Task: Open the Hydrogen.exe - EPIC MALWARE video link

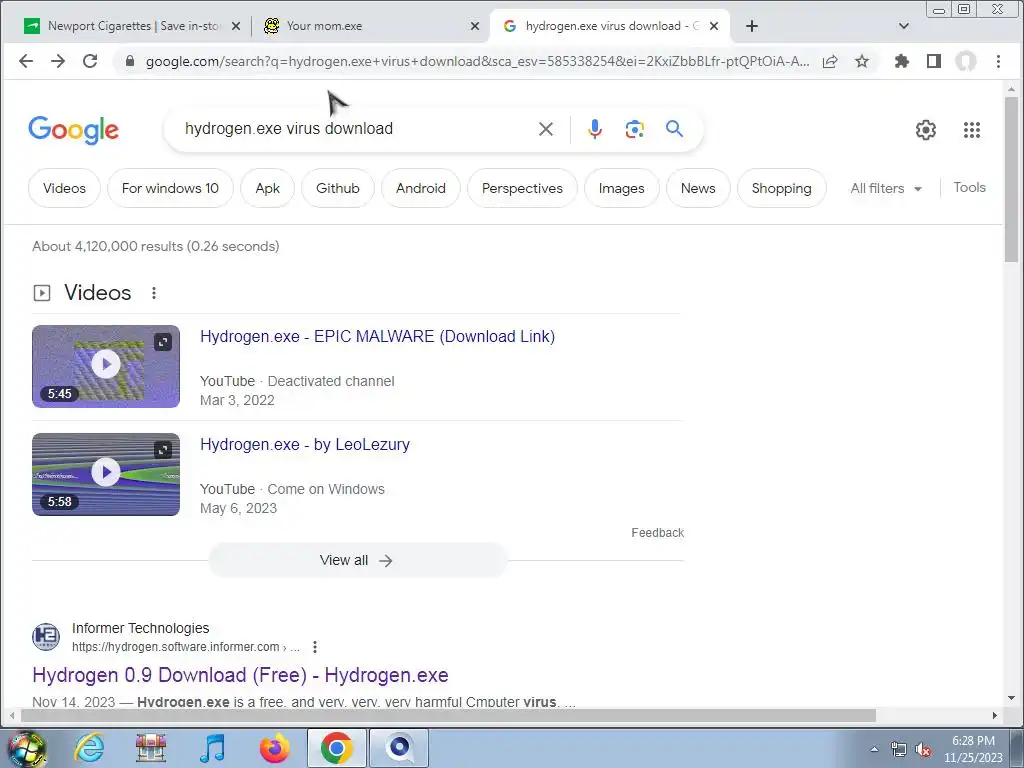Action: click(x=377, y=336)
